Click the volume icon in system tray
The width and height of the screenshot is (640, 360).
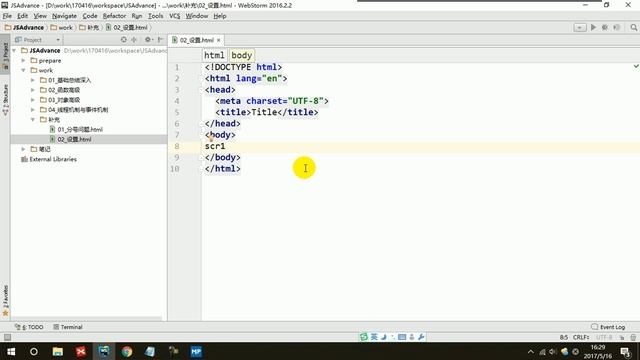(553, 351)
